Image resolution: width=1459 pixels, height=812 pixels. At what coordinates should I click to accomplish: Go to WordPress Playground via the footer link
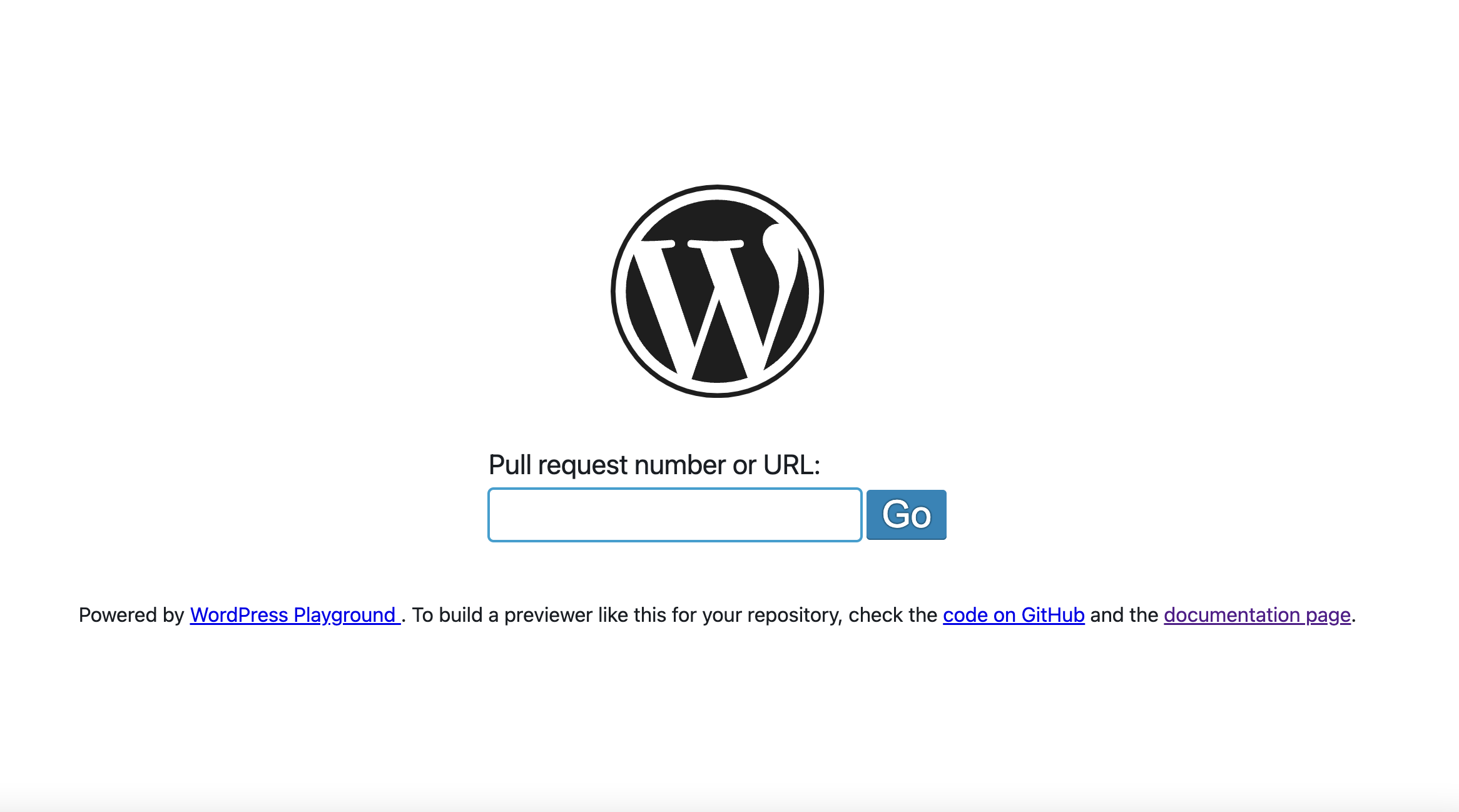(295, 615)
